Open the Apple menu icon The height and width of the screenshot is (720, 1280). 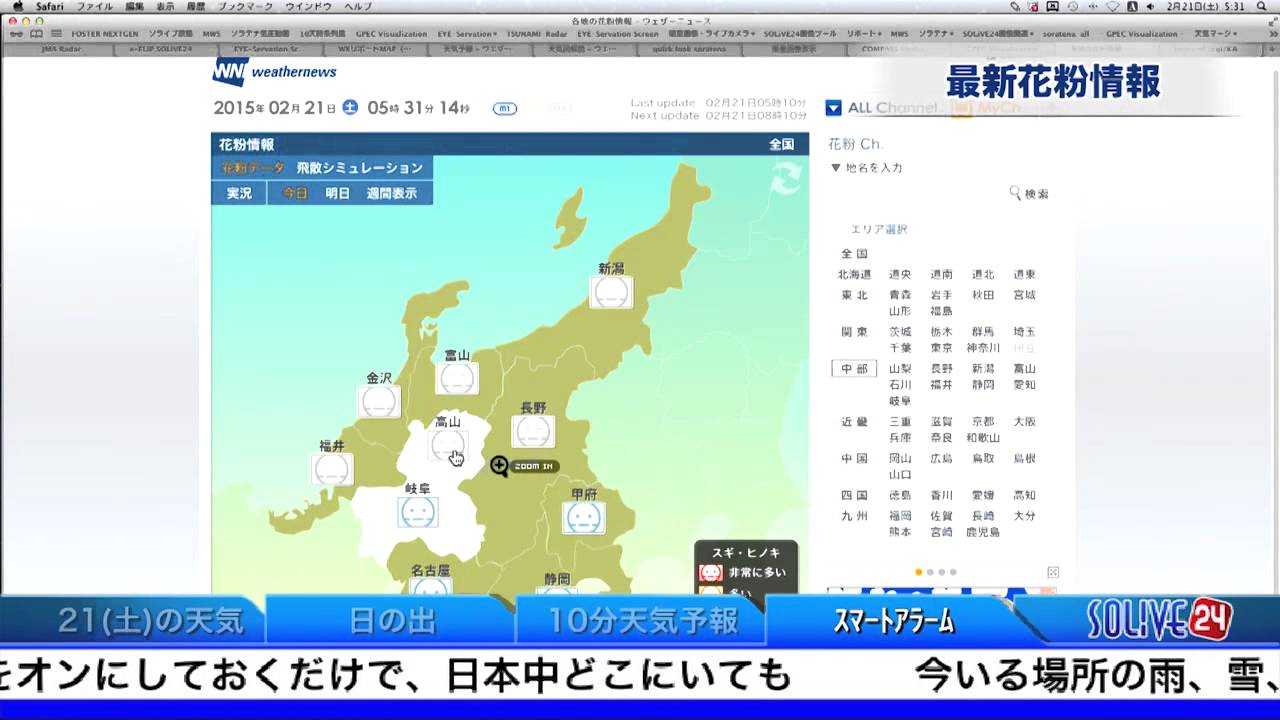click(x=17, y=6)
